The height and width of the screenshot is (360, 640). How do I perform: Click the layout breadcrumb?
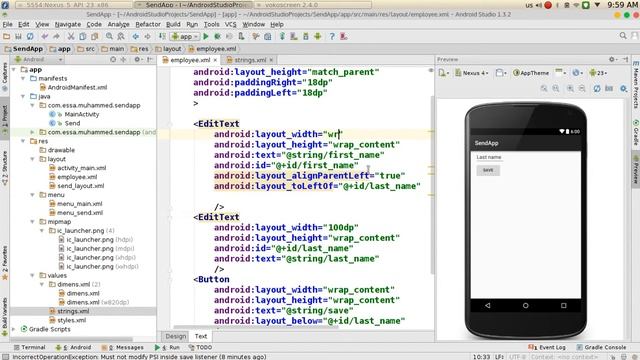click(168, 49)
